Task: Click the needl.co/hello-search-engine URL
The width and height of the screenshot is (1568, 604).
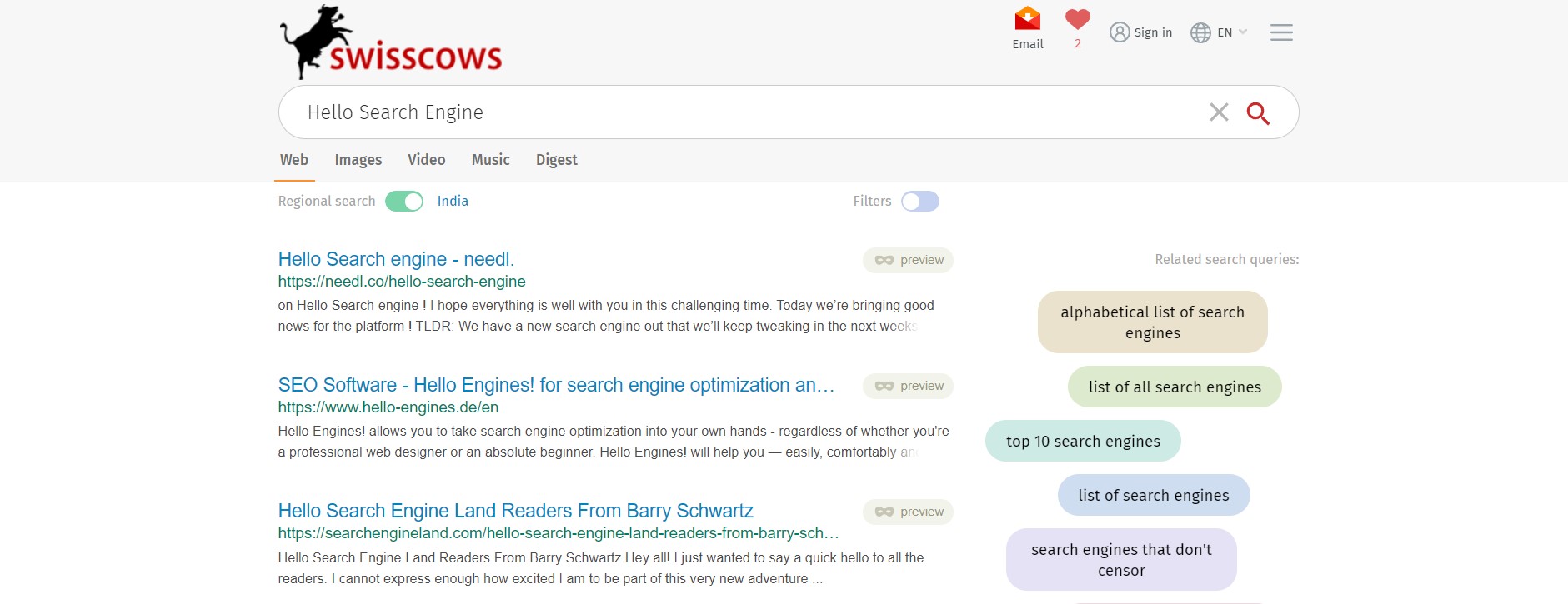Action: 402,282
